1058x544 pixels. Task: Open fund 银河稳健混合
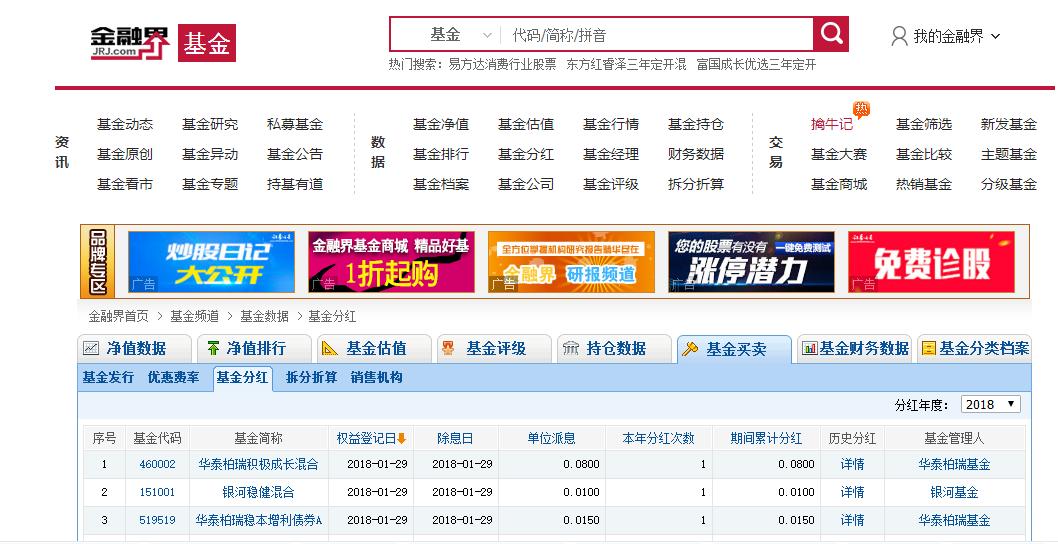258,493
